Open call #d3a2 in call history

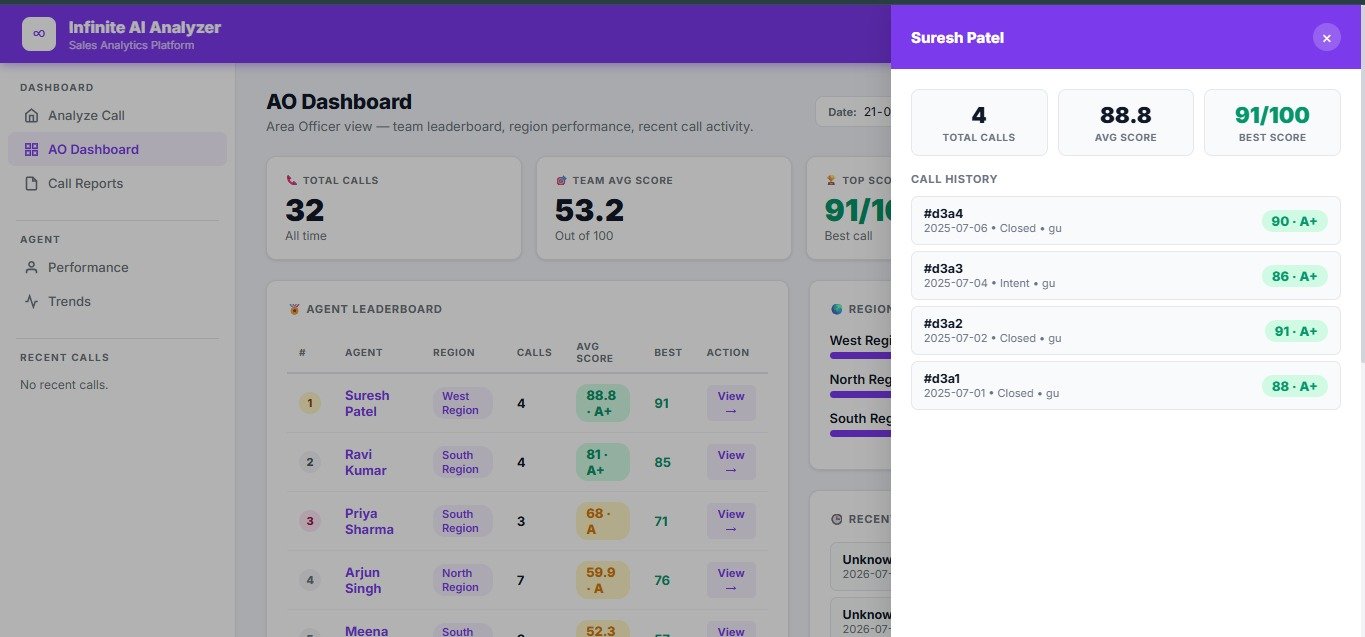point(1125,330)
